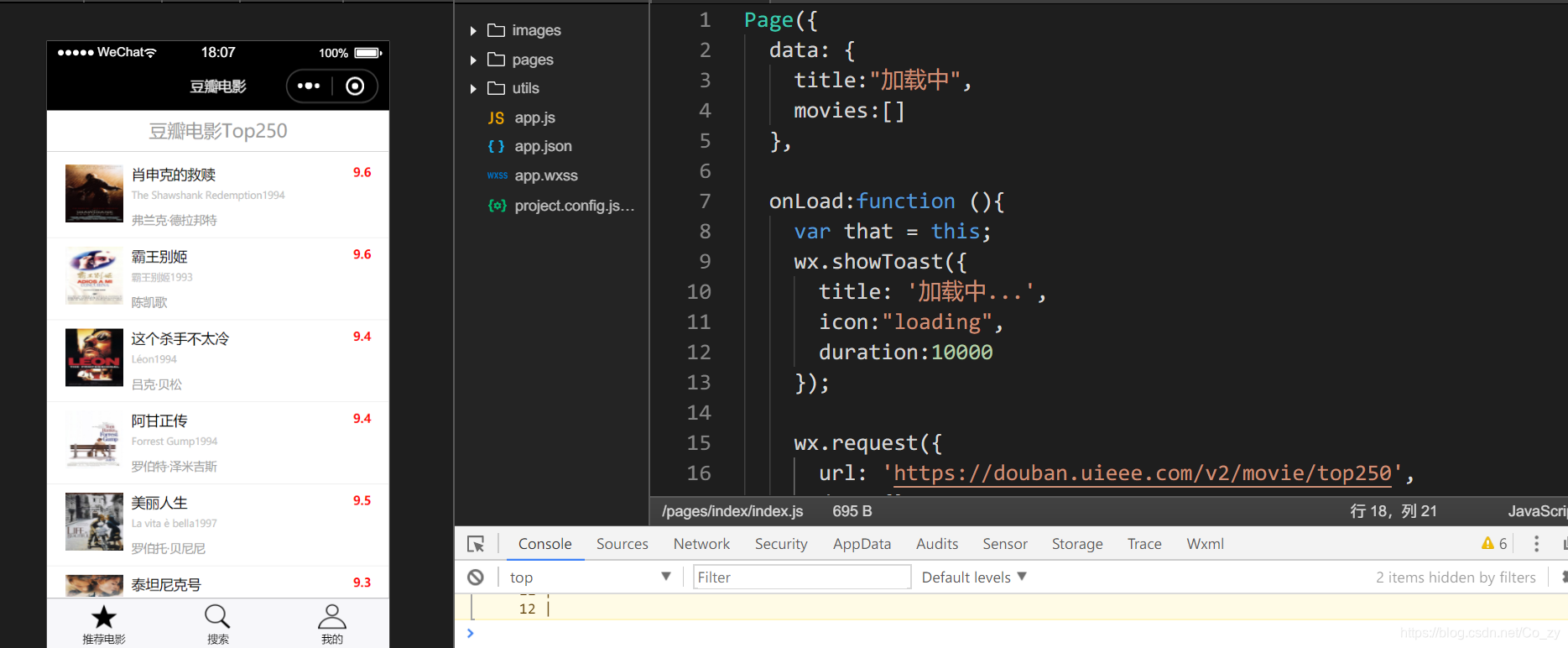Viewport: 1568px width, 648px height.
Task: Click line number 7 in the editor gutter
Action: click(705, 201)
